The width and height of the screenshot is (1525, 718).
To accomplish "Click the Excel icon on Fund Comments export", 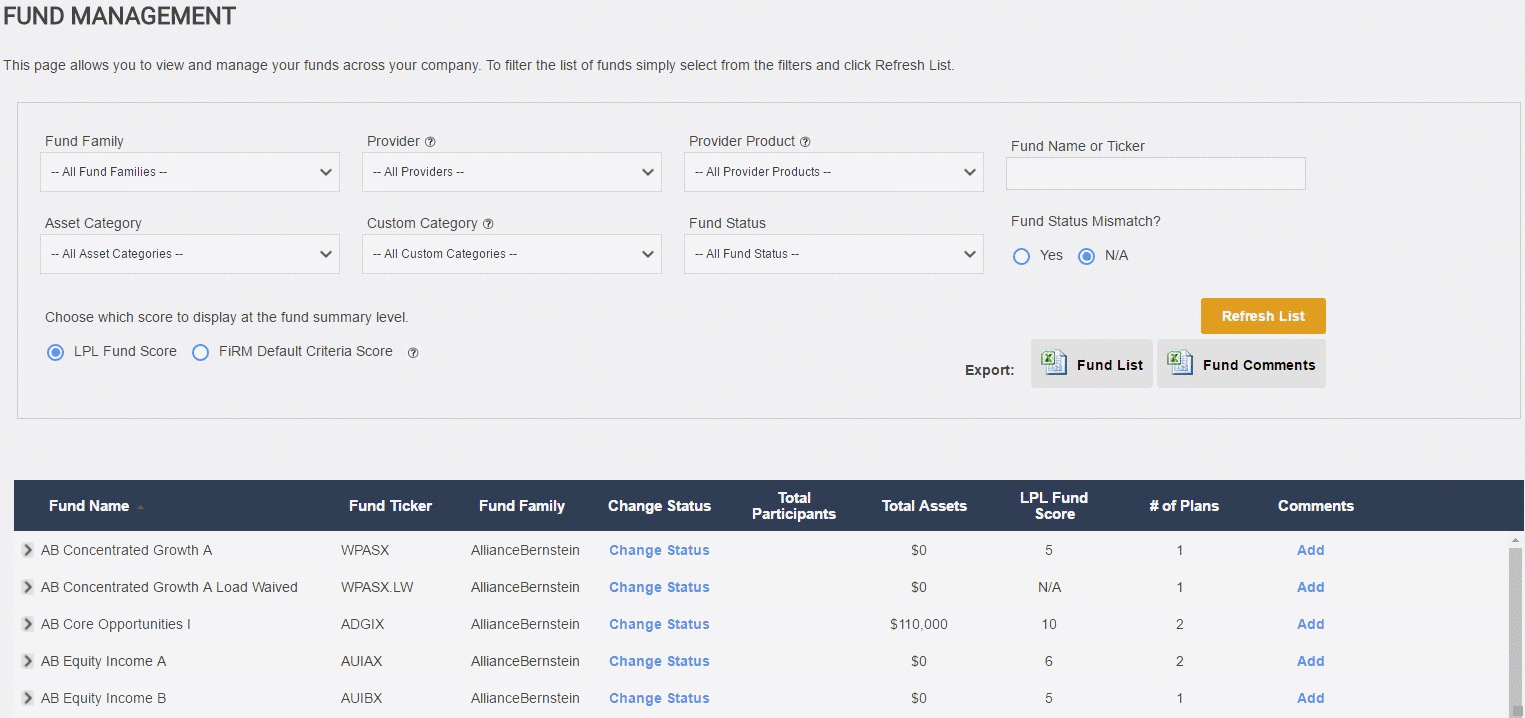I will click(1180, 363).
